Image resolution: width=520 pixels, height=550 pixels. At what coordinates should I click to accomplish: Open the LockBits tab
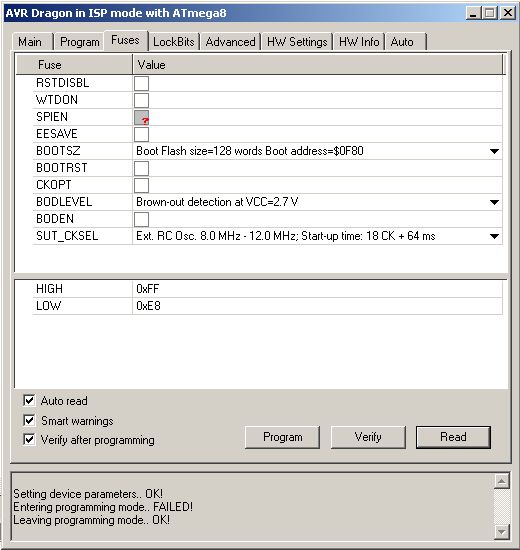(174, 42)
